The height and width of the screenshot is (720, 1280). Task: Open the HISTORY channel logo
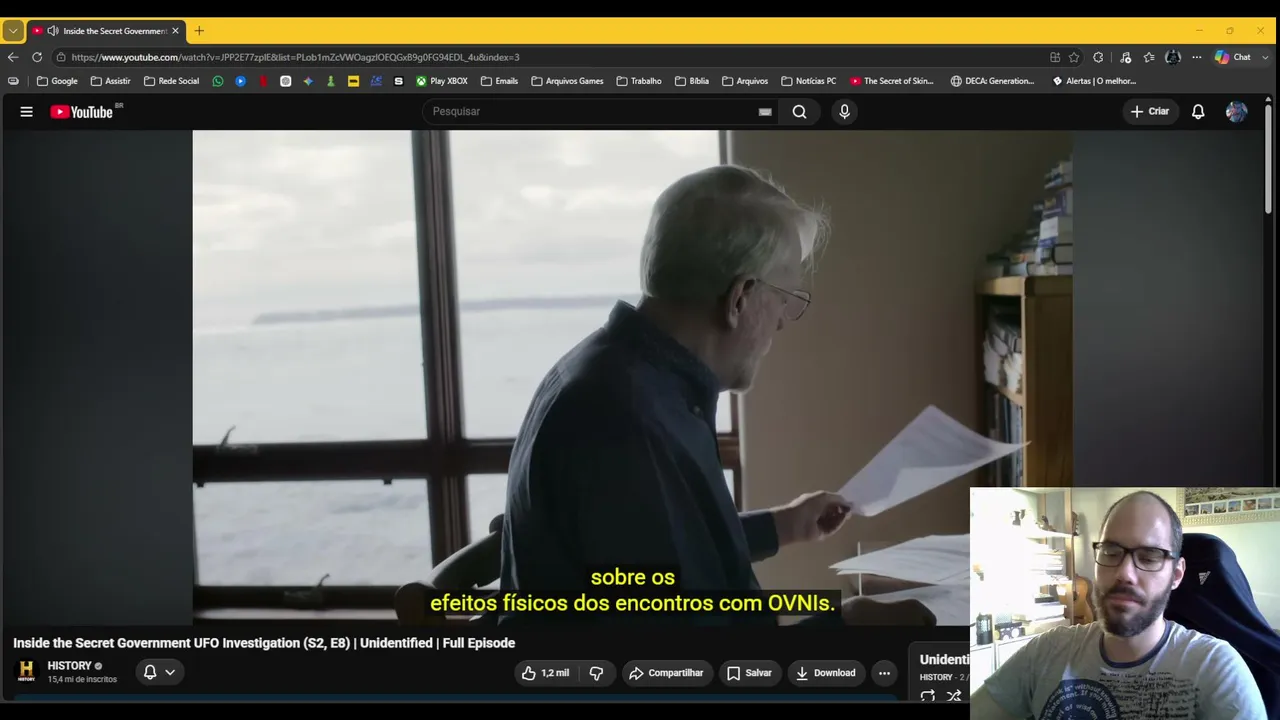pos(26,671)
